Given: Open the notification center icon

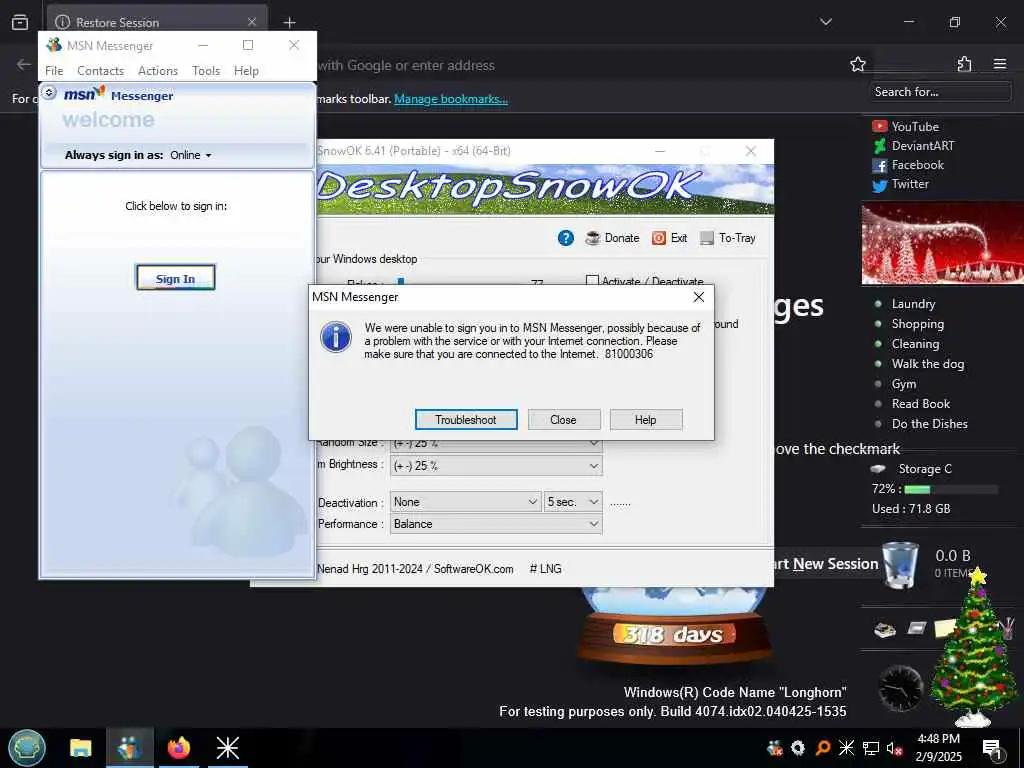Looking at the screenshot, I should pos(992,749).
